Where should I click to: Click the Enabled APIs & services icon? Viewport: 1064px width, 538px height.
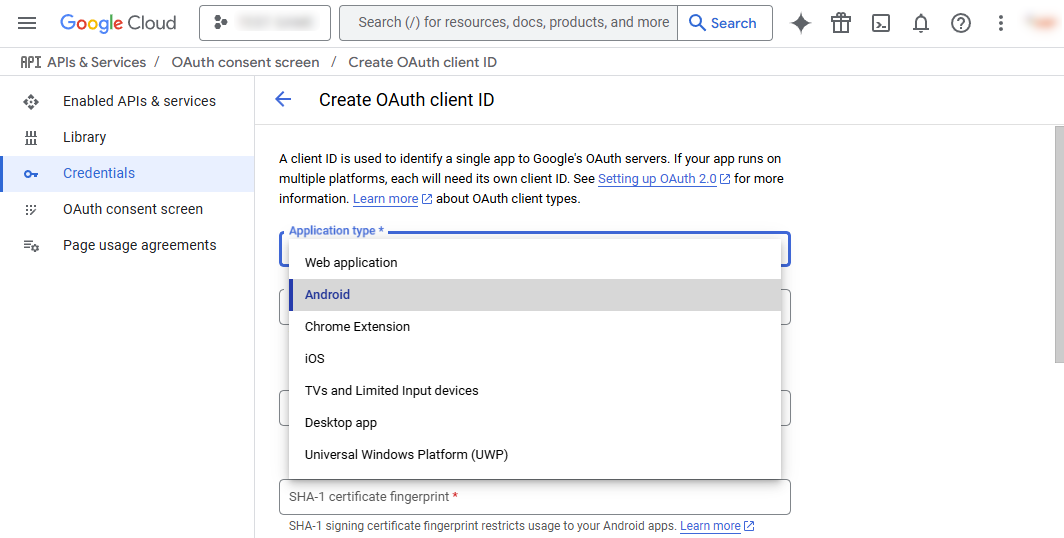click(x=31, y=102)
